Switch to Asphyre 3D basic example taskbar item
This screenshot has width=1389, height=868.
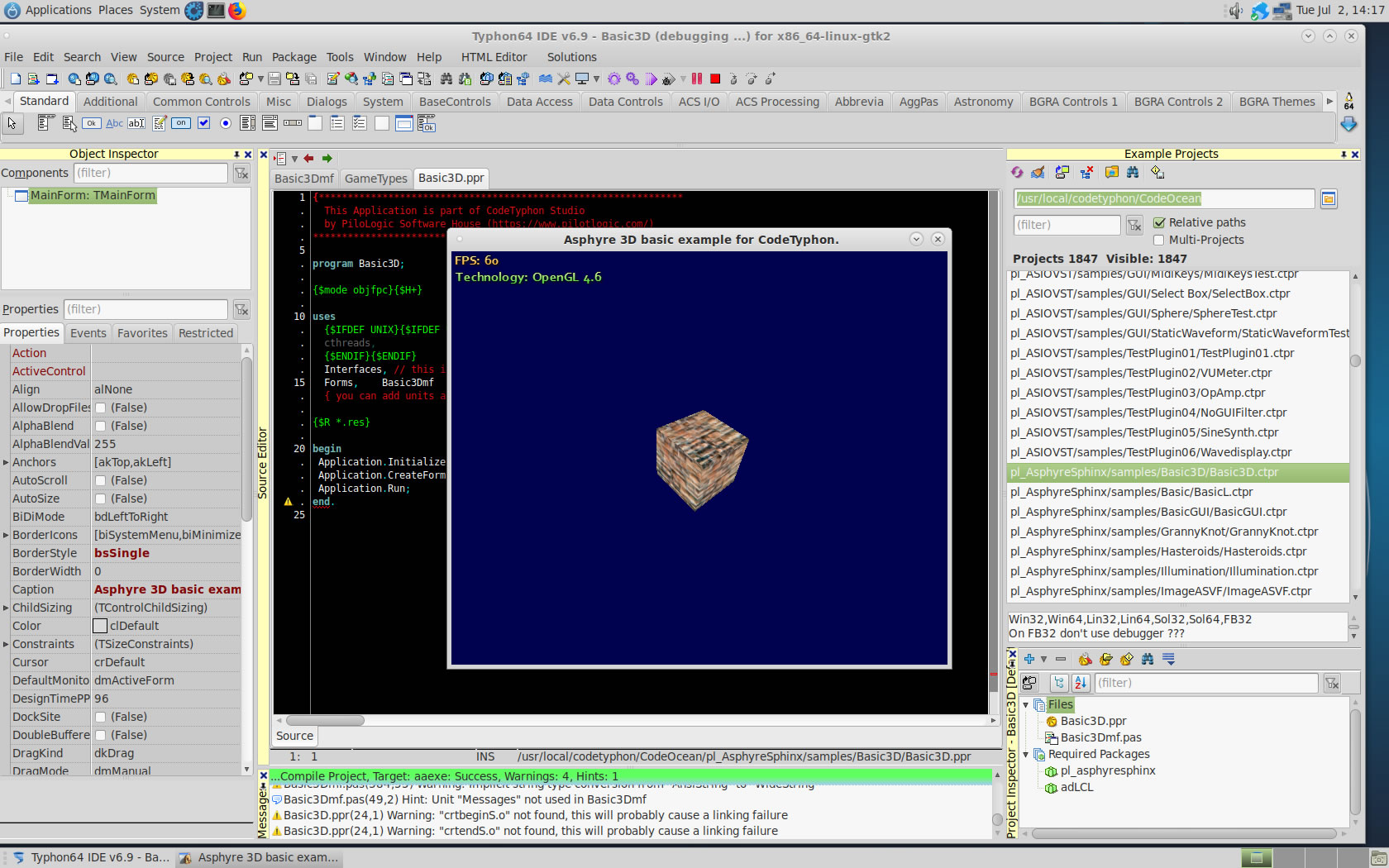click(x=259, y=857)
